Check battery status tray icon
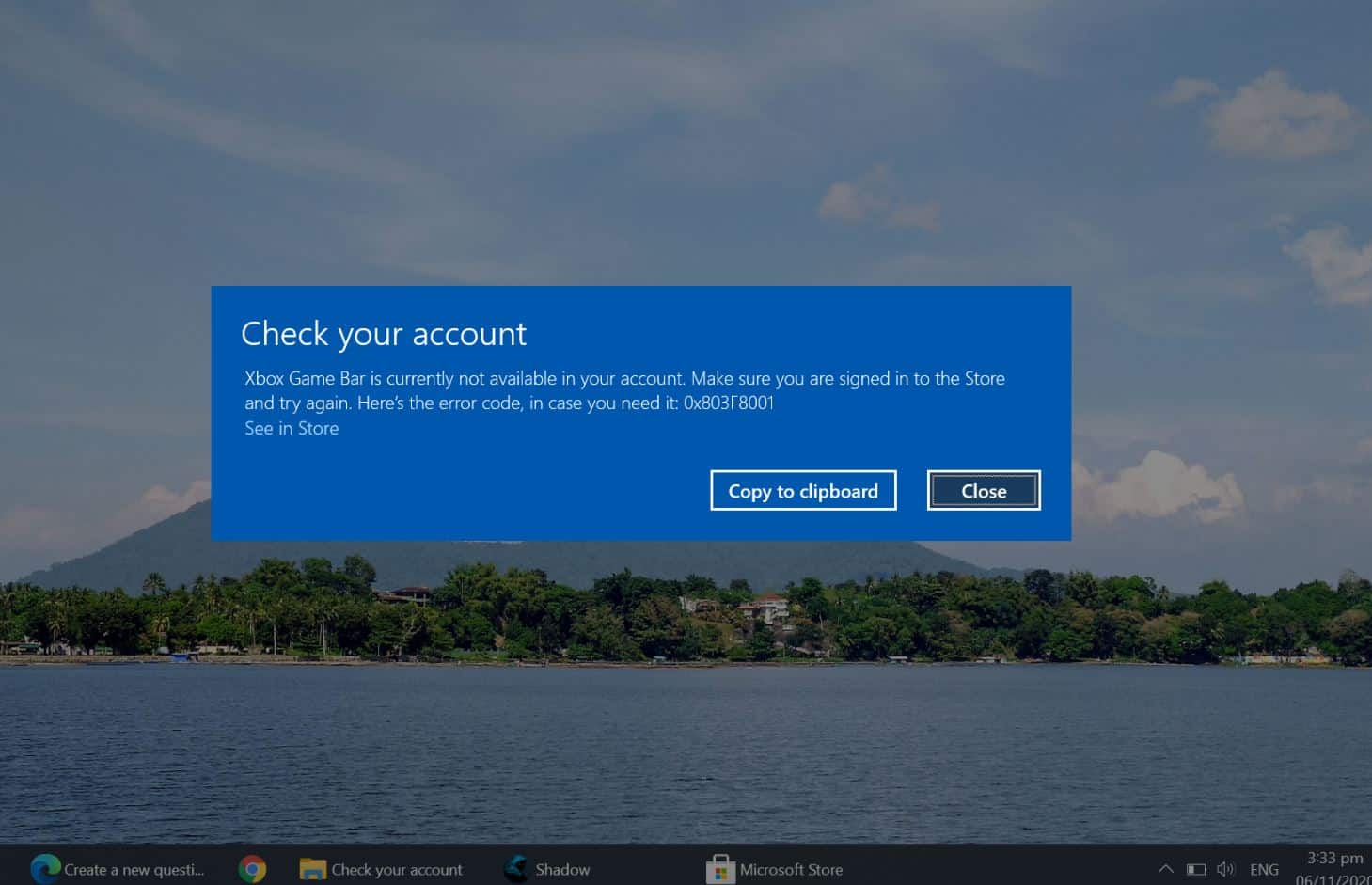The width and height of the screenshot is (1372, 885). (1196, 870)
